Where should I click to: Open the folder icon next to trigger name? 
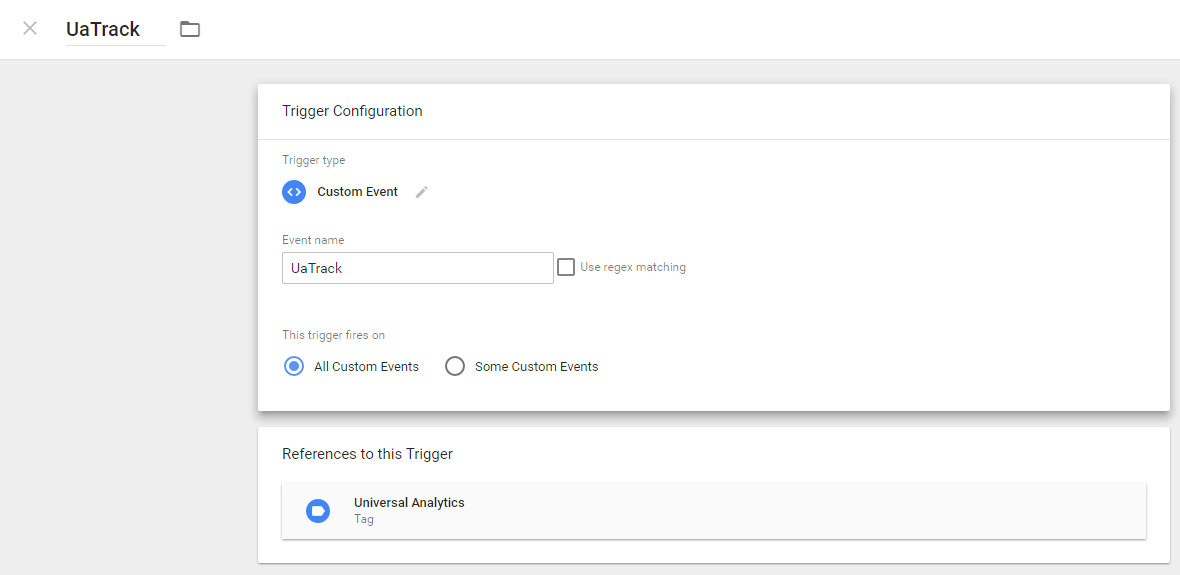[x=190, y=29]
